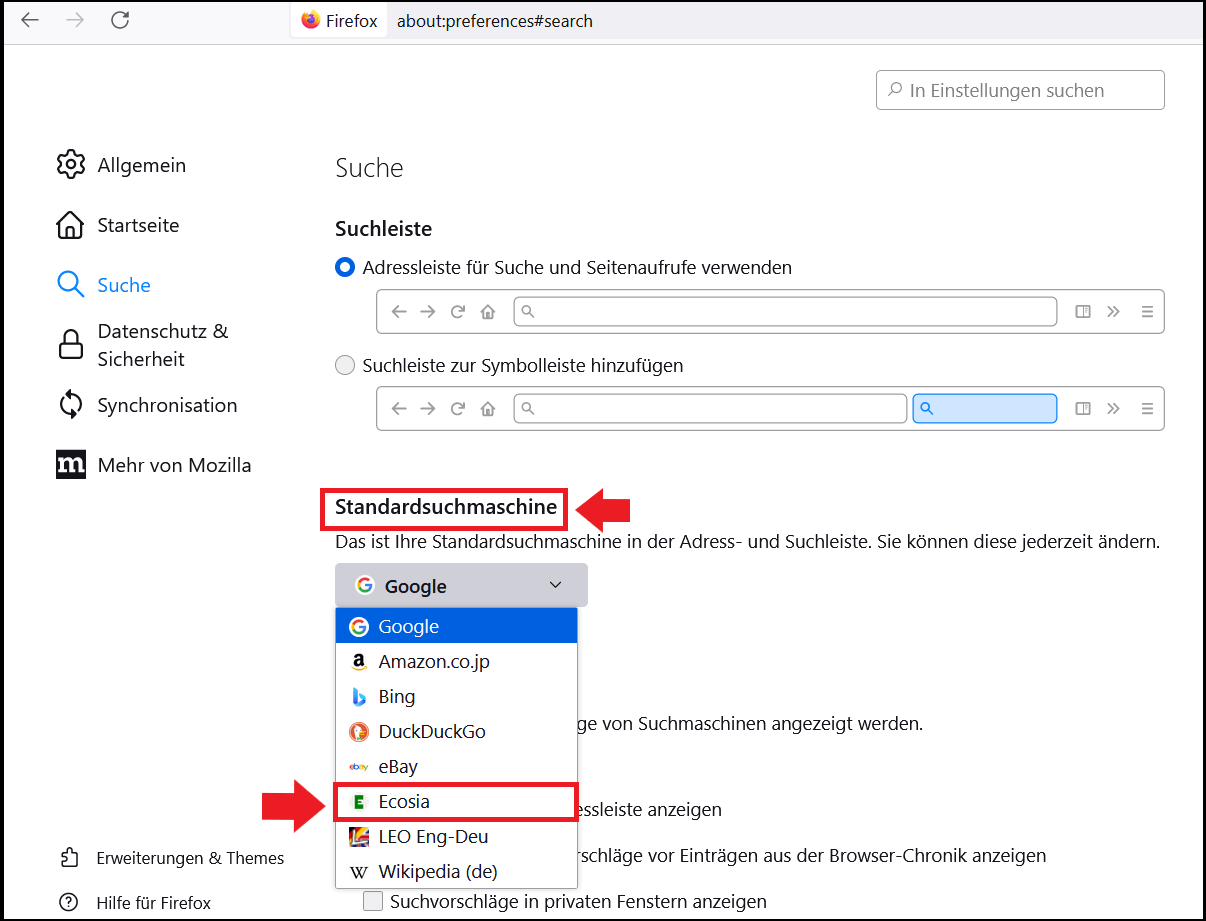Click the Mozilla logo icon
The width and height of the screenshot is (1206, 921).
pos(70,465)
